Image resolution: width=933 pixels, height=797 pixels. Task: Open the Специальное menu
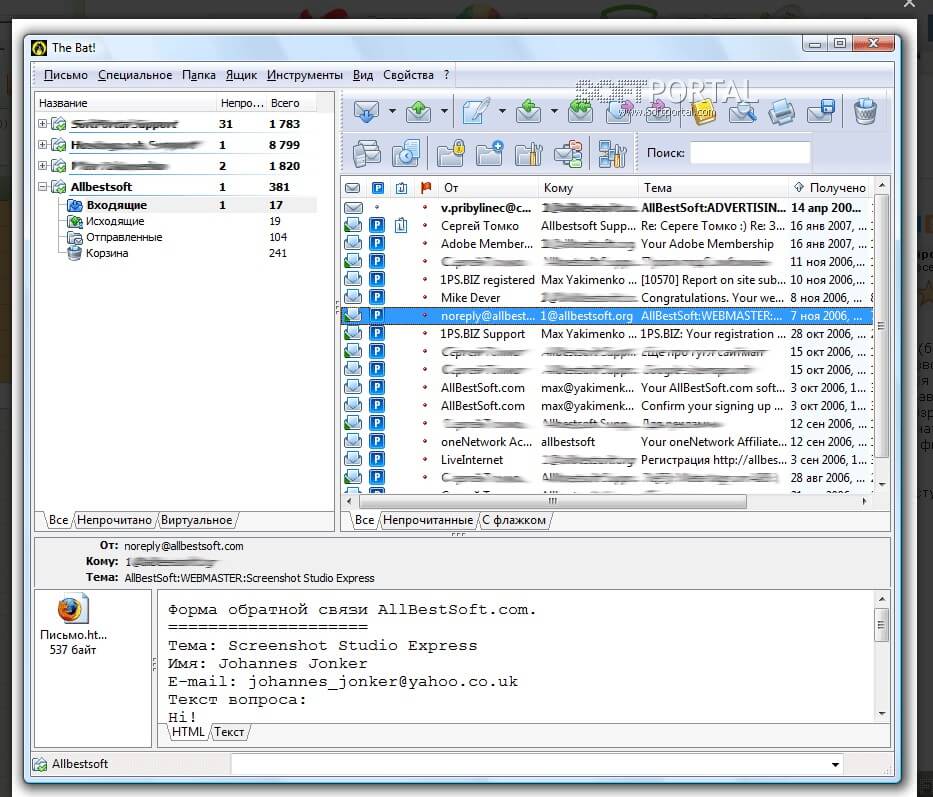pos(135,75)
